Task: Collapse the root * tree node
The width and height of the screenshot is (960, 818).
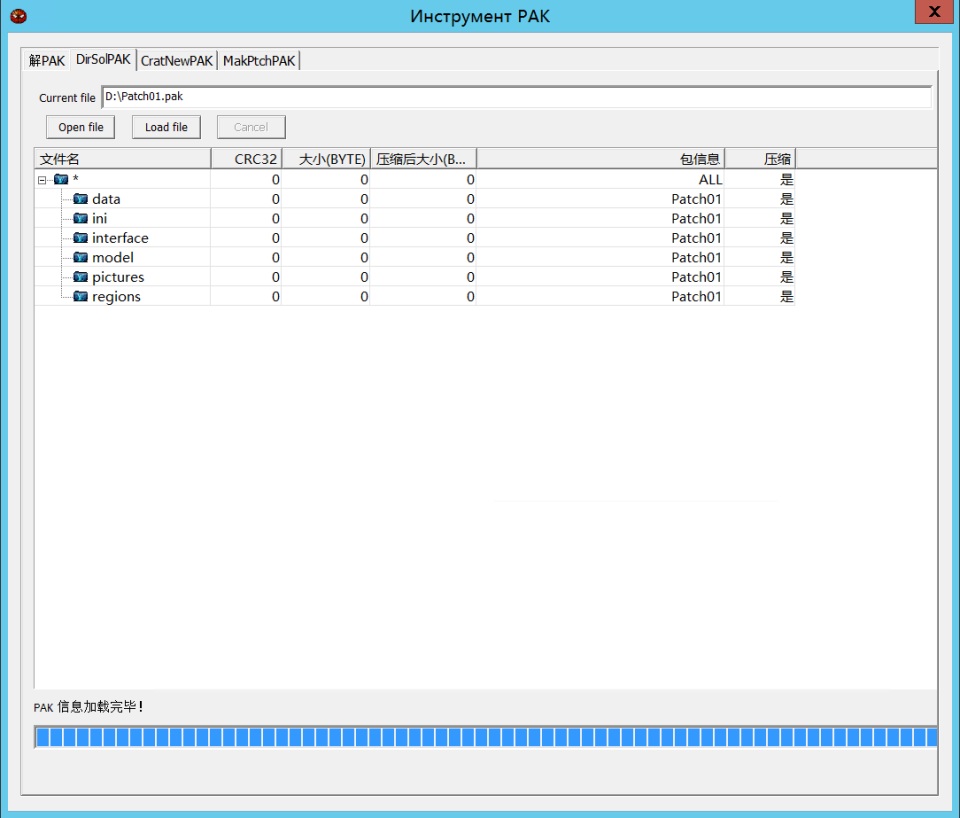Action: (42, 180)
